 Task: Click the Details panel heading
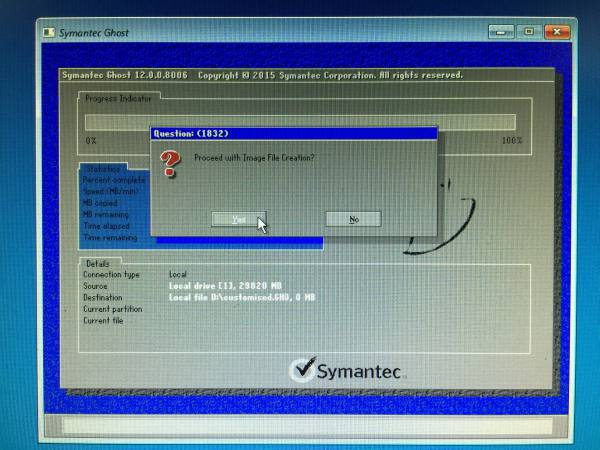(x=98, y=263)
